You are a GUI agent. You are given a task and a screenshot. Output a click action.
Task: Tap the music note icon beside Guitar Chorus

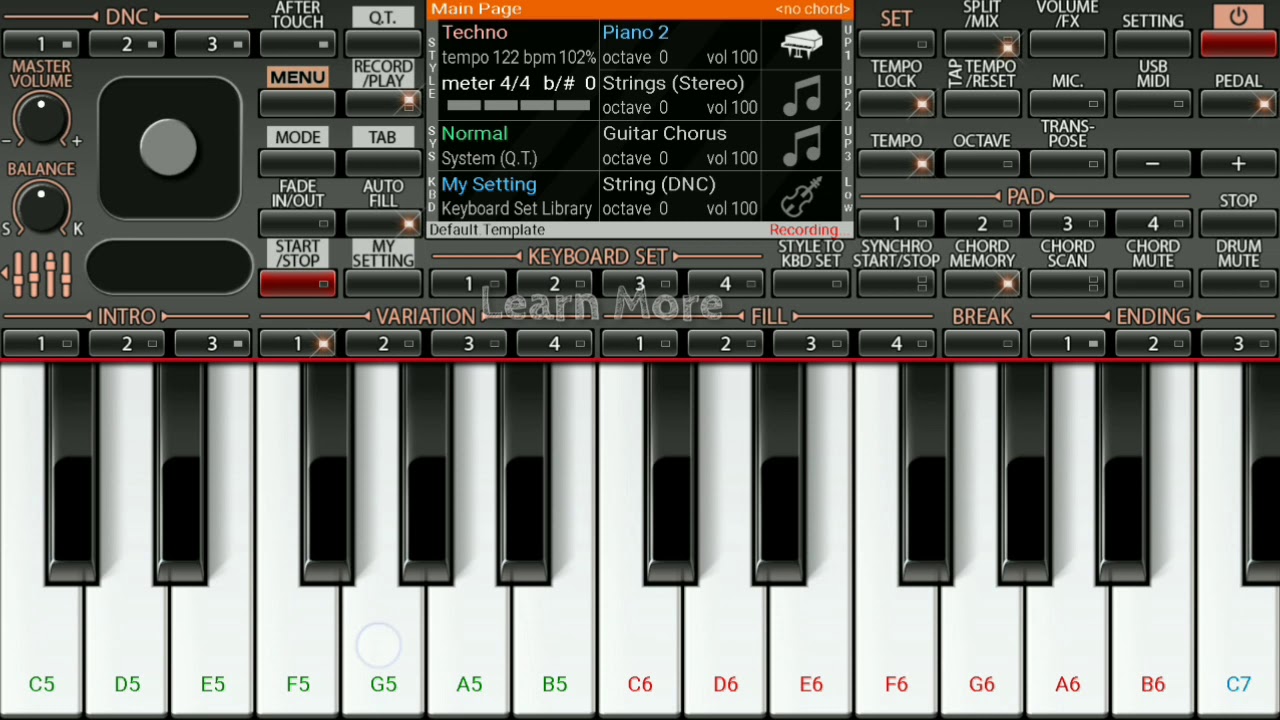click(801, 146)
